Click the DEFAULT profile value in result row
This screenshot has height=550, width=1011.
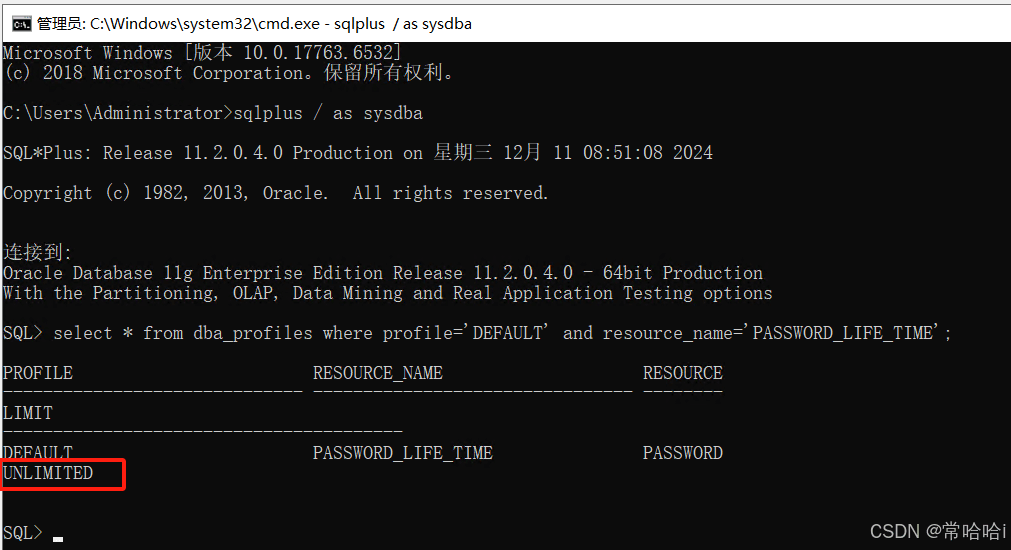pyautogui.click(x=38, y=453)
